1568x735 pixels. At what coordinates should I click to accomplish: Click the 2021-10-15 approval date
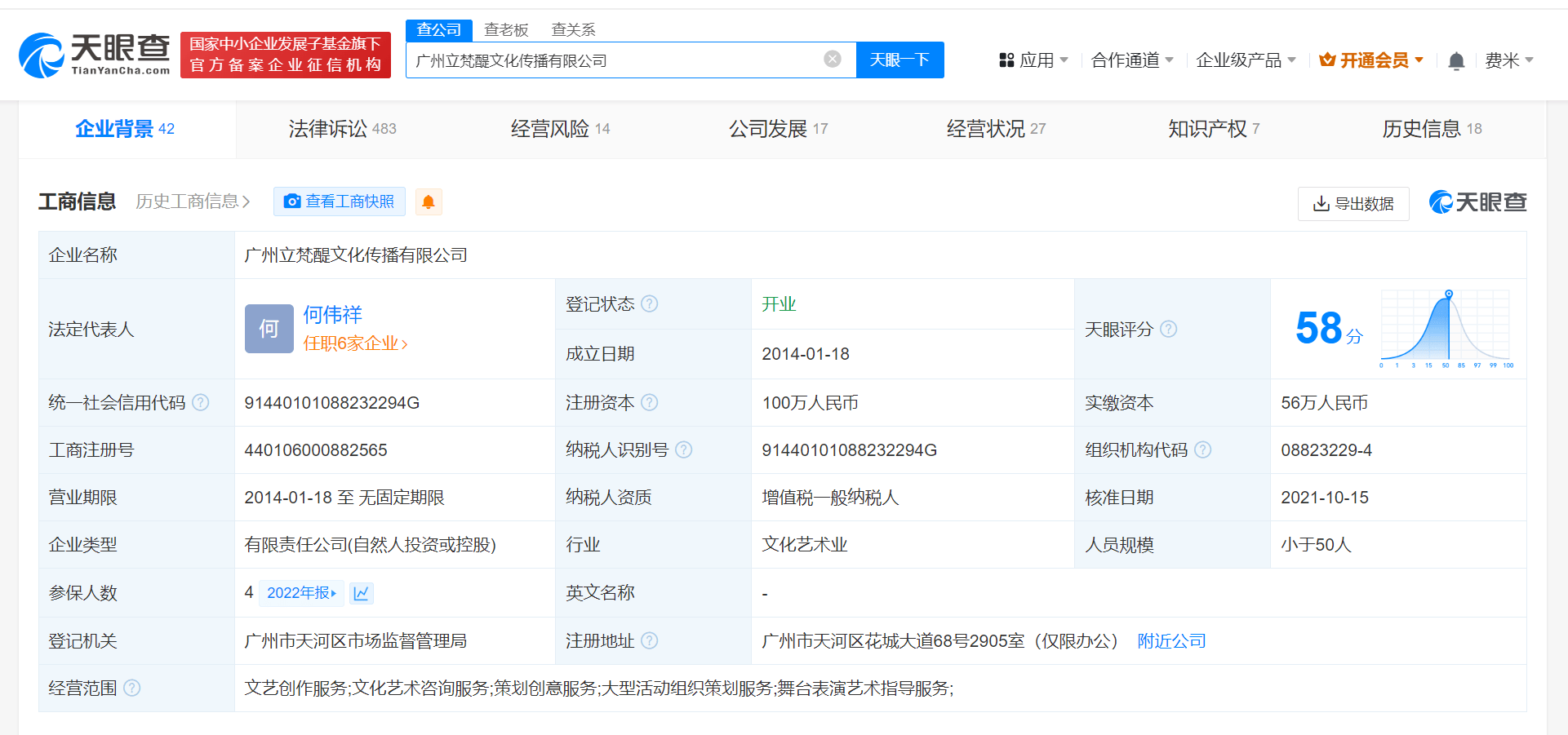pyautogui.click(x=1325, y=498)
